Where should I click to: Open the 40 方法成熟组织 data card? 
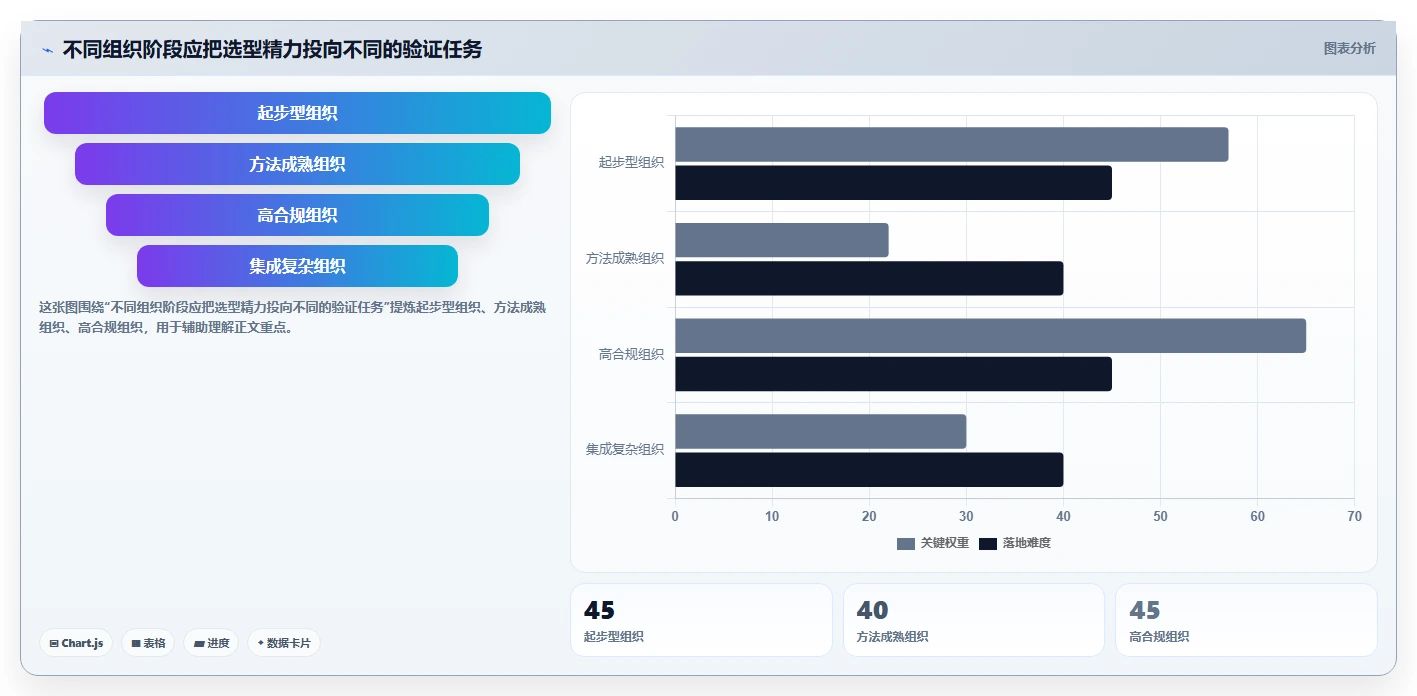974,620
